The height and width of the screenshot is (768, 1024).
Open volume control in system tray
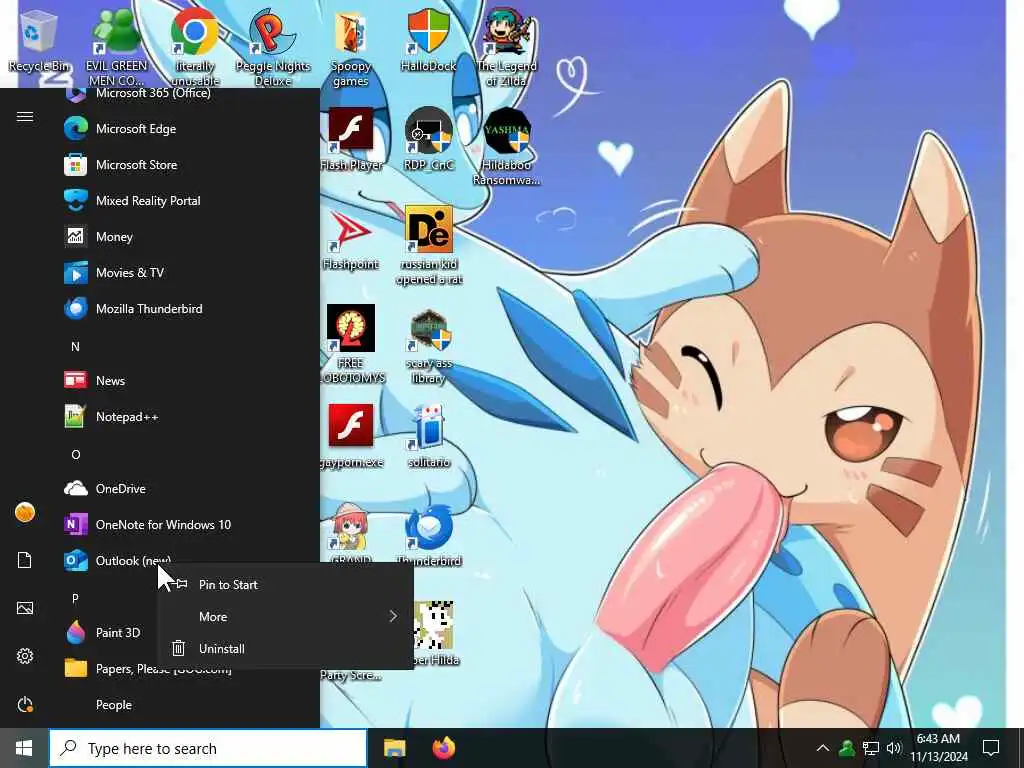pos(894,748)
